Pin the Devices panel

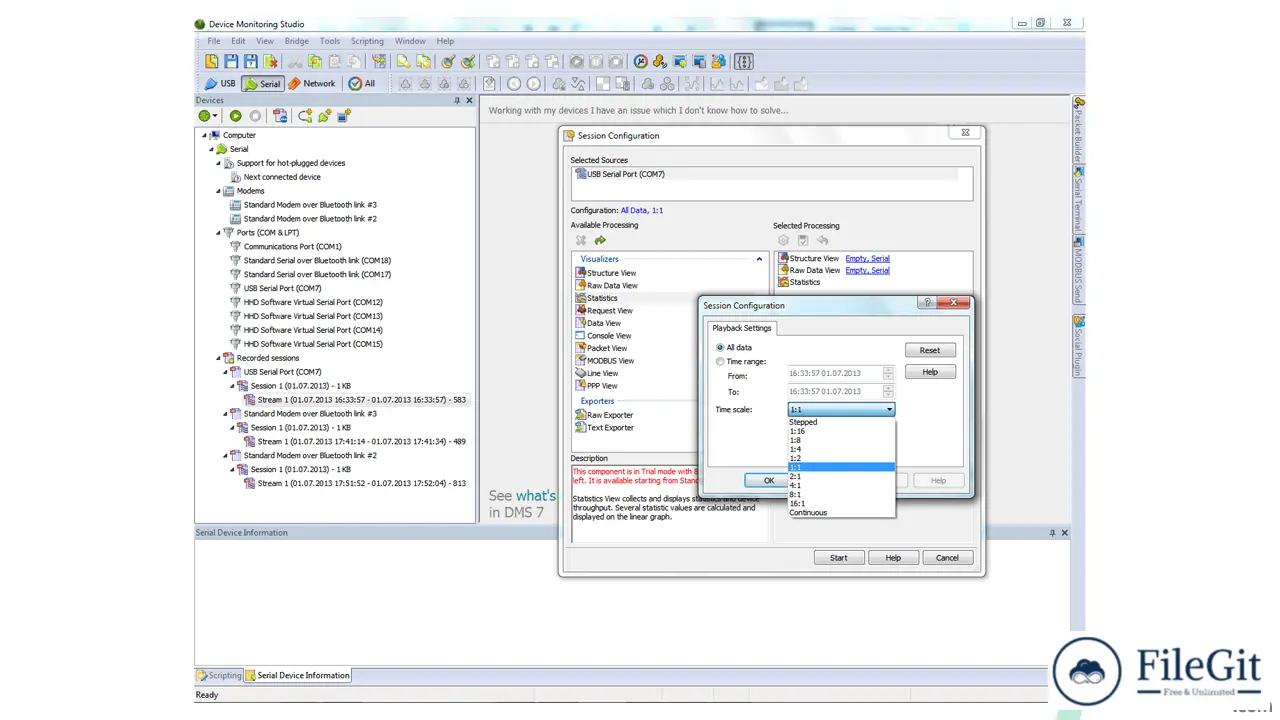[457, 100]
